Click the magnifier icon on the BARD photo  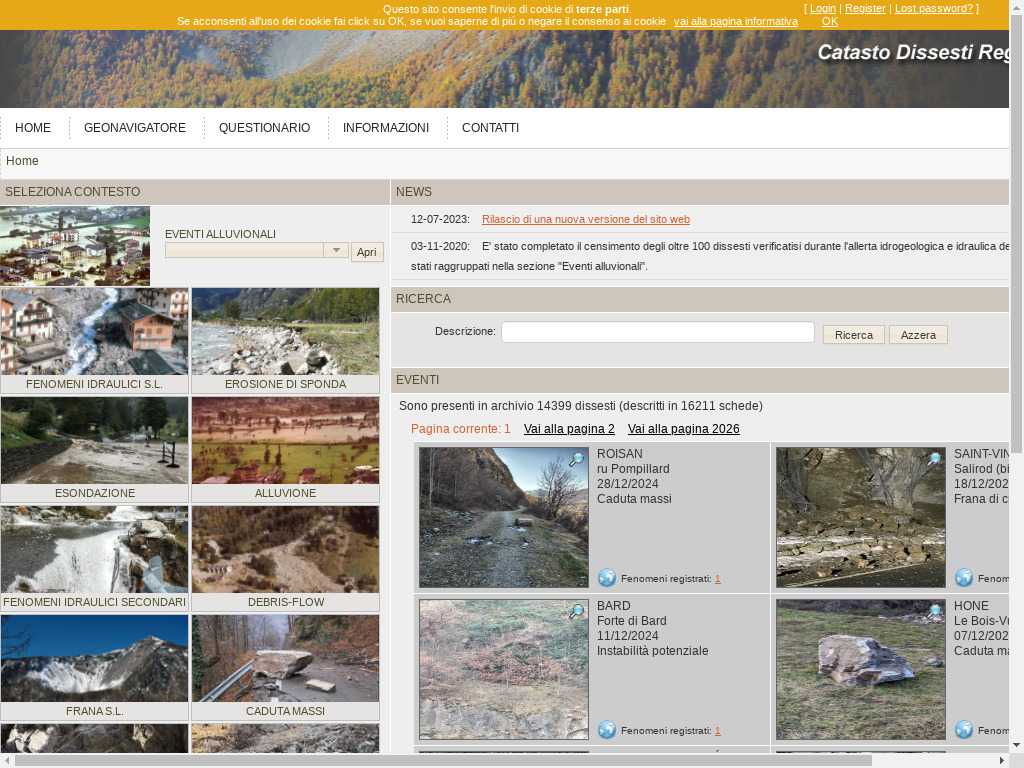(x=576, y=612)
